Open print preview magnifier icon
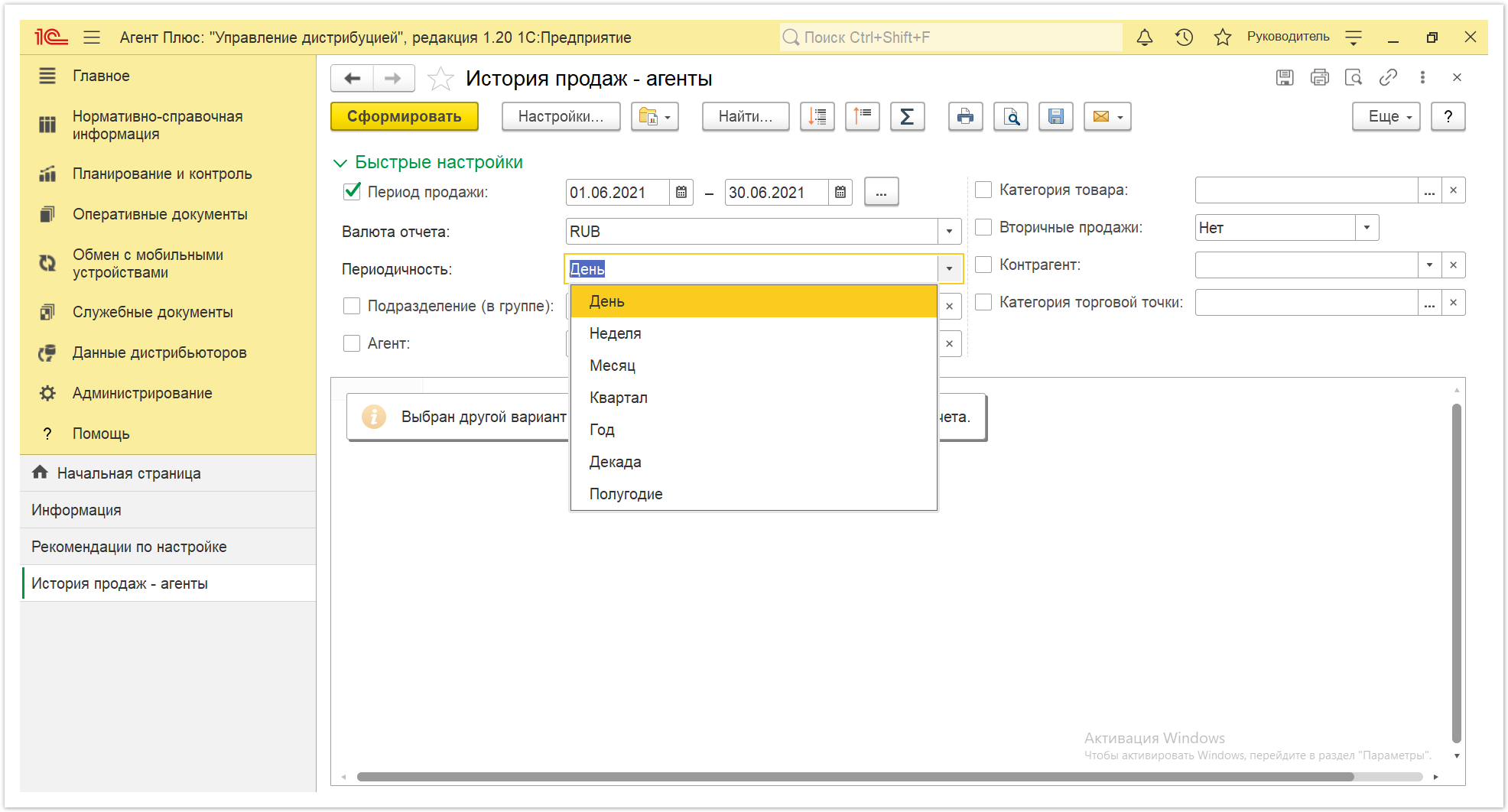 pyautogui.click(x=1010, y=116)
